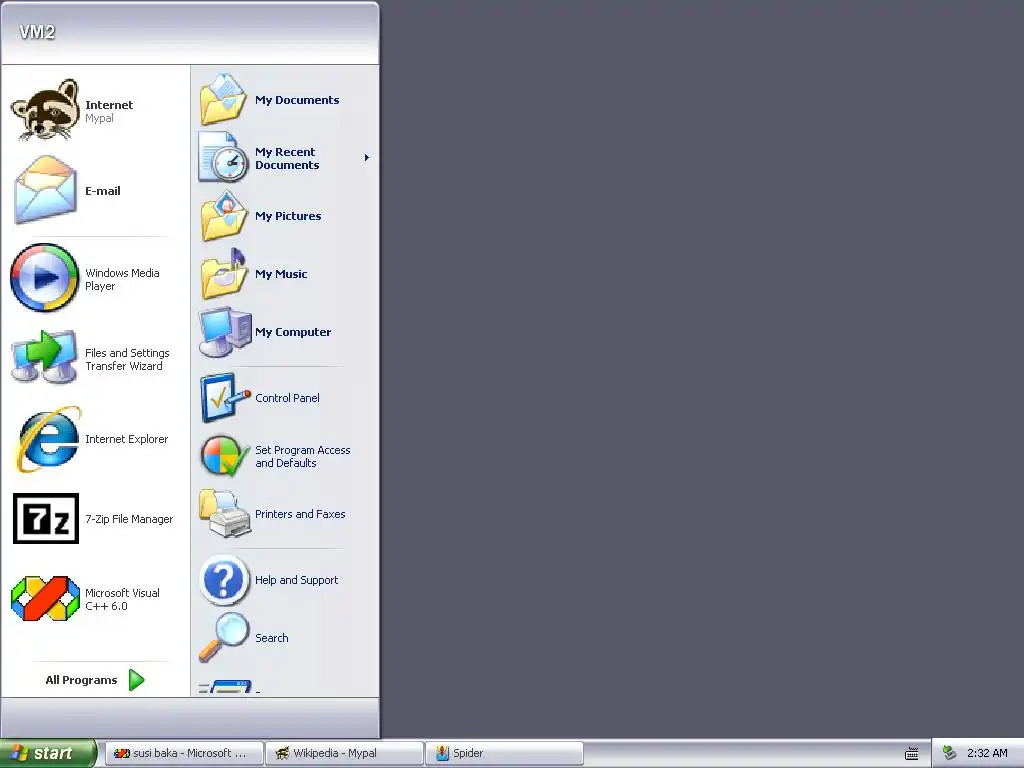
Task: Click My Recent Documents clock icon
Action: (x=223, y=157)
